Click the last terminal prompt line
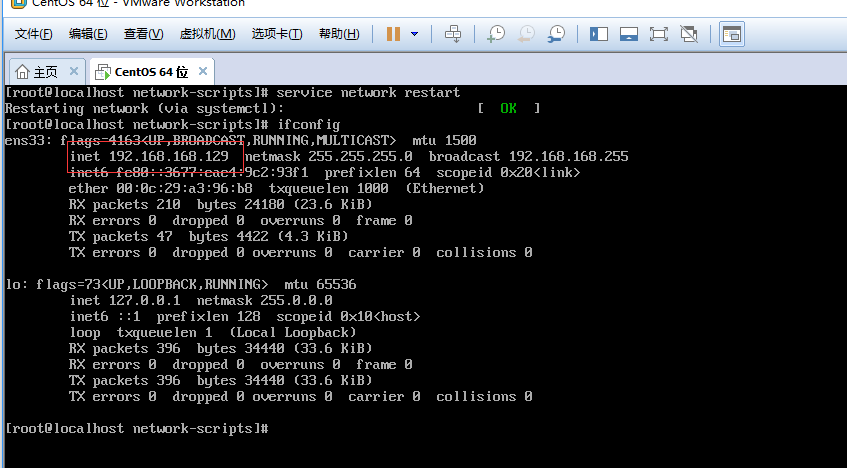847x468 pixels. pyautogui.click(x=137, y=429)
